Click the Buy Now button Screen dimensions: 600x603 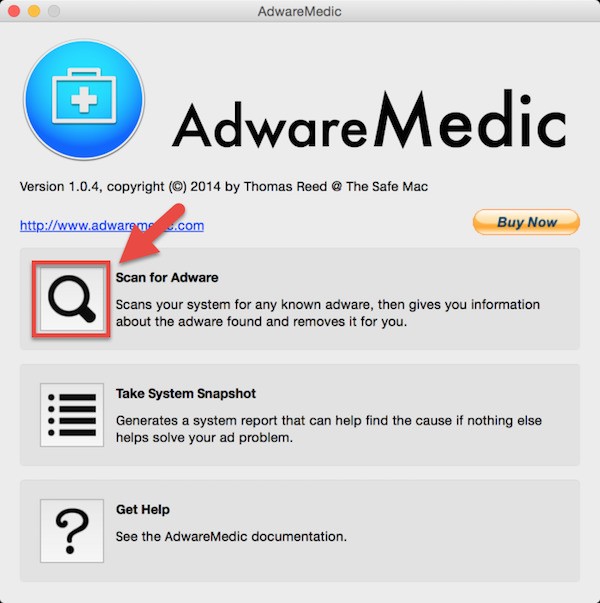pyautogui.click(x=526, y=222)
